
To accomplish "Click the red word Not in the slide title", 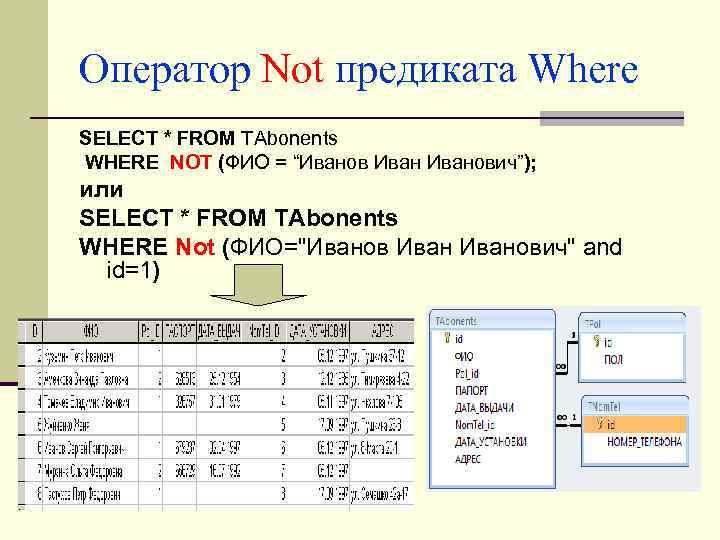I will tap(292, 69).
